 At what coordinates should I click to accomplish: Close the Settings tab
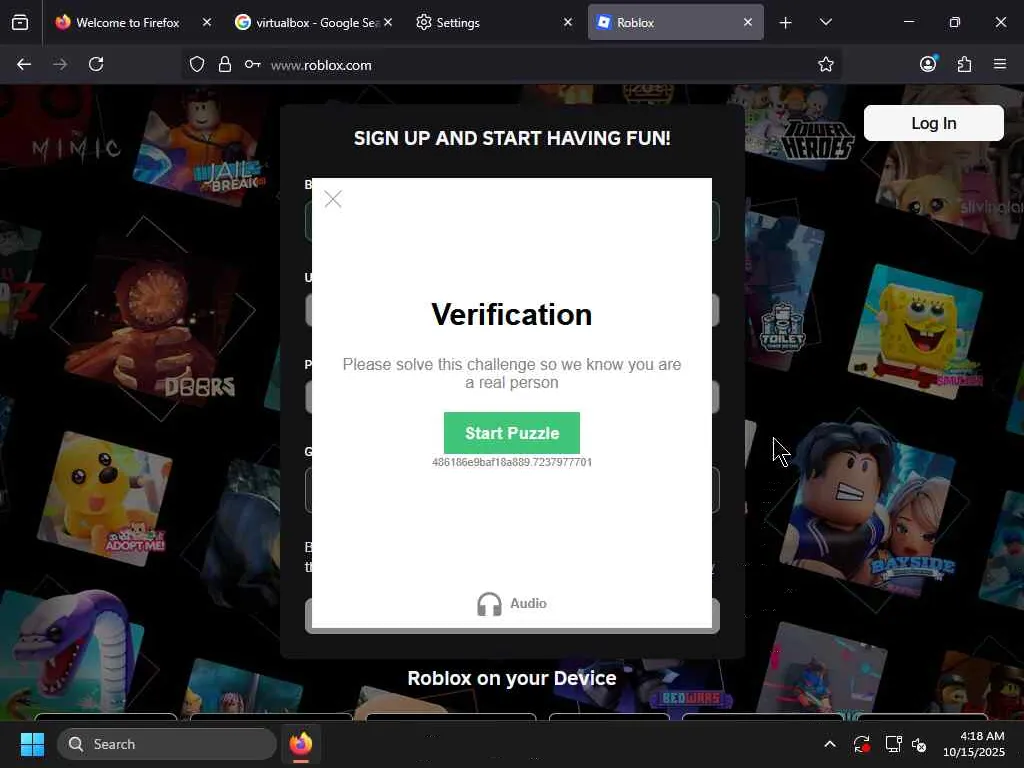pos(568,22)
